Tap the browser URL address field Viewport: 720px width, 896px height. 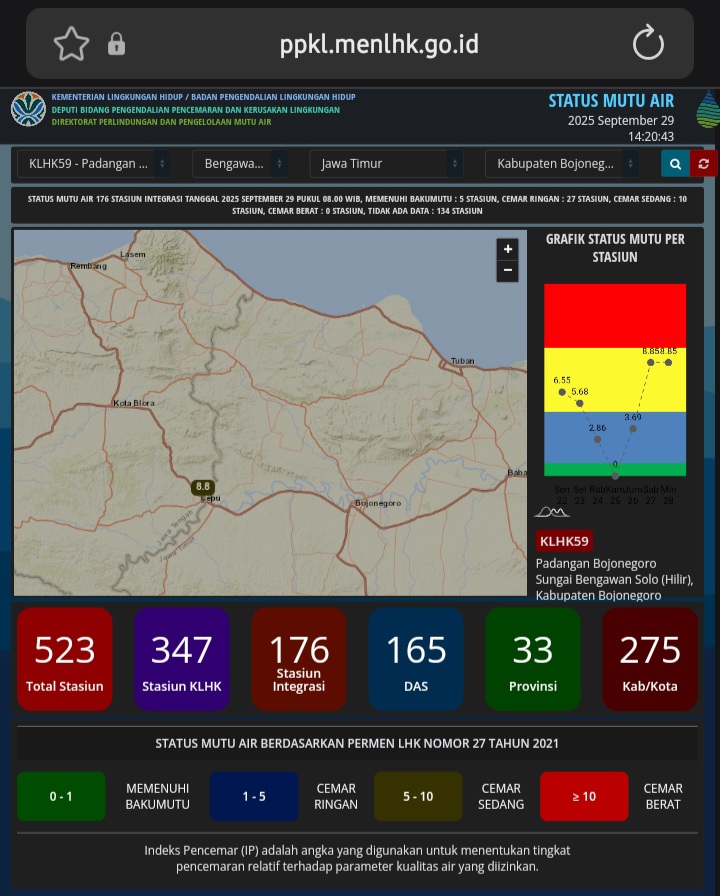click(x=380, y=44)
